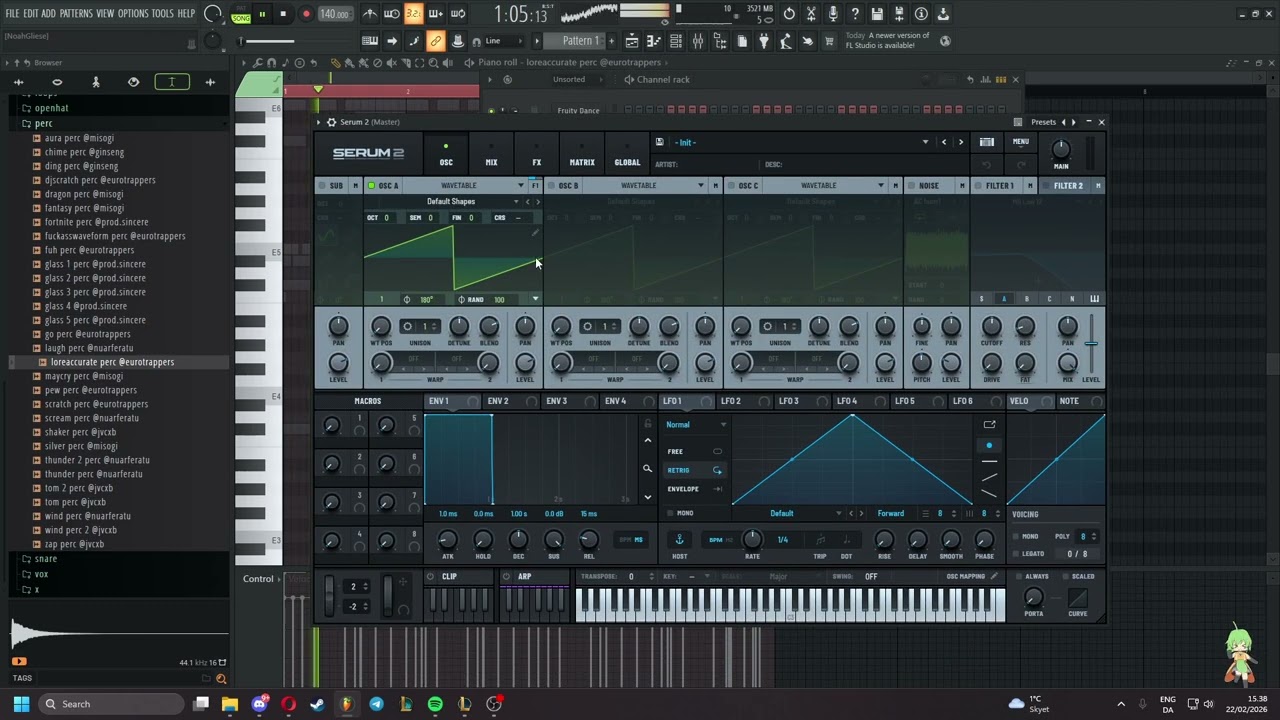Open the MATRIX tab in Serum 2
The height and width of the screenshot is (720, 1280).
[x=582, y=156]
